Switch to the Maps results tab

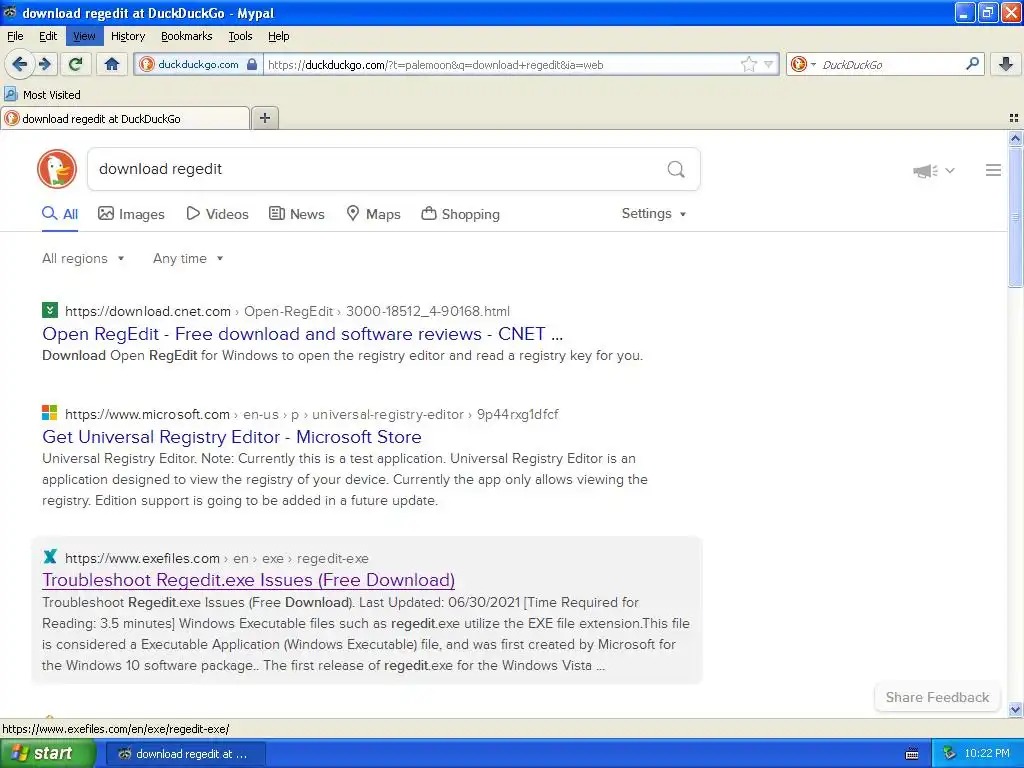click(x=373, y=214)
